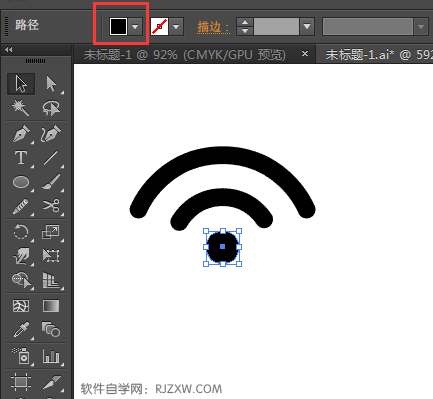Select the Eyedropper tool
The width and height of the screenshot is (433, 399).
pyautogui.click(x=21, y=330)
